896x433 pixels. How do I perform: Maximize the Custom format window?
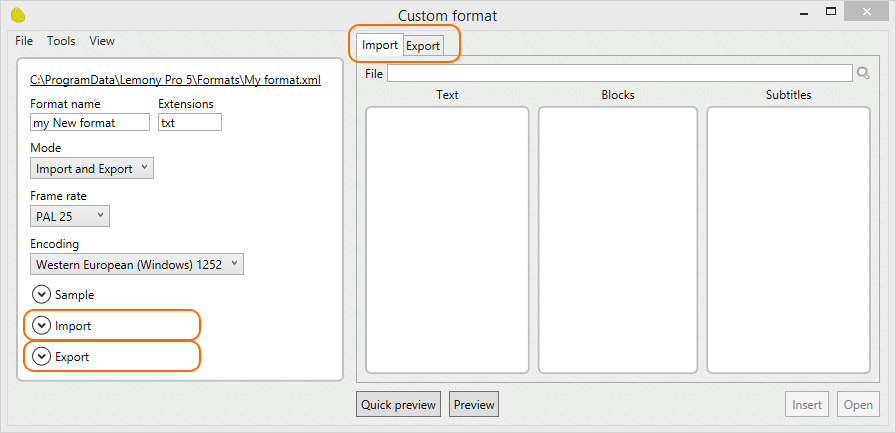(x=831, y=11)
